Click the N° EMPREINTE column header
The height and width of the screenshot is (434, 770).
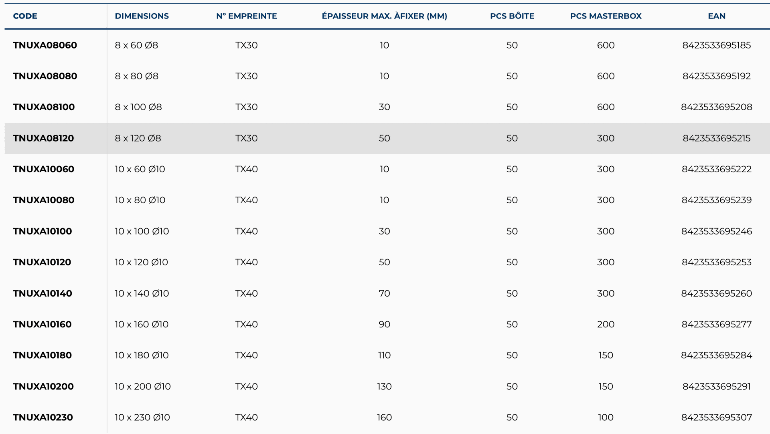point(247,16)
